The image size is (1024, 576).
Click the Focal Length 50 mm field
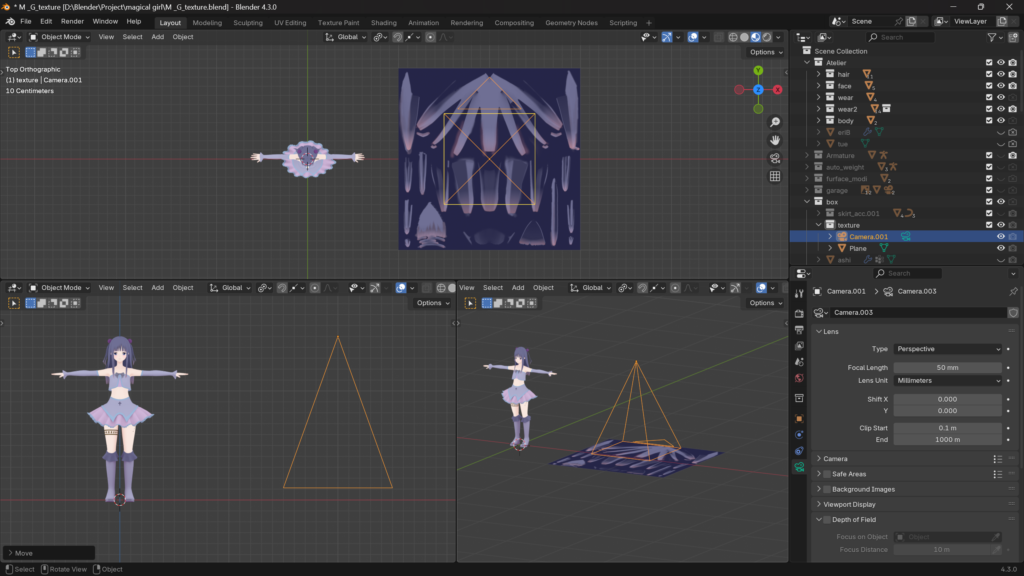click(947, 368)
